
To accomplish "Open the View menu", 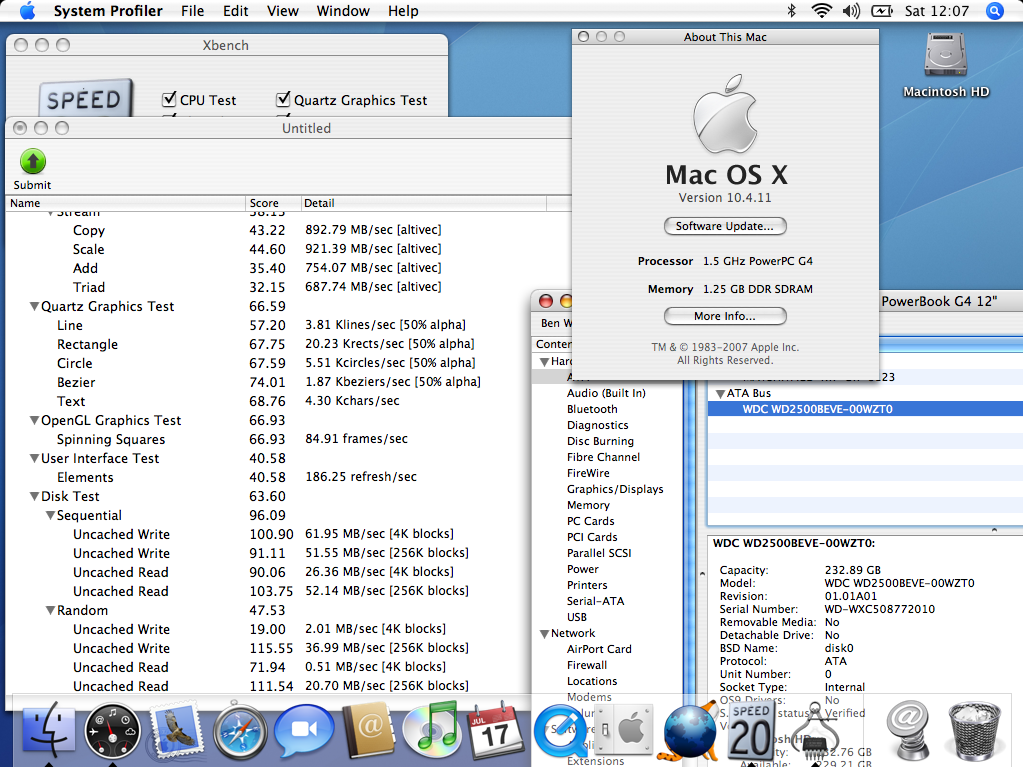I will [x=283, y=11].
